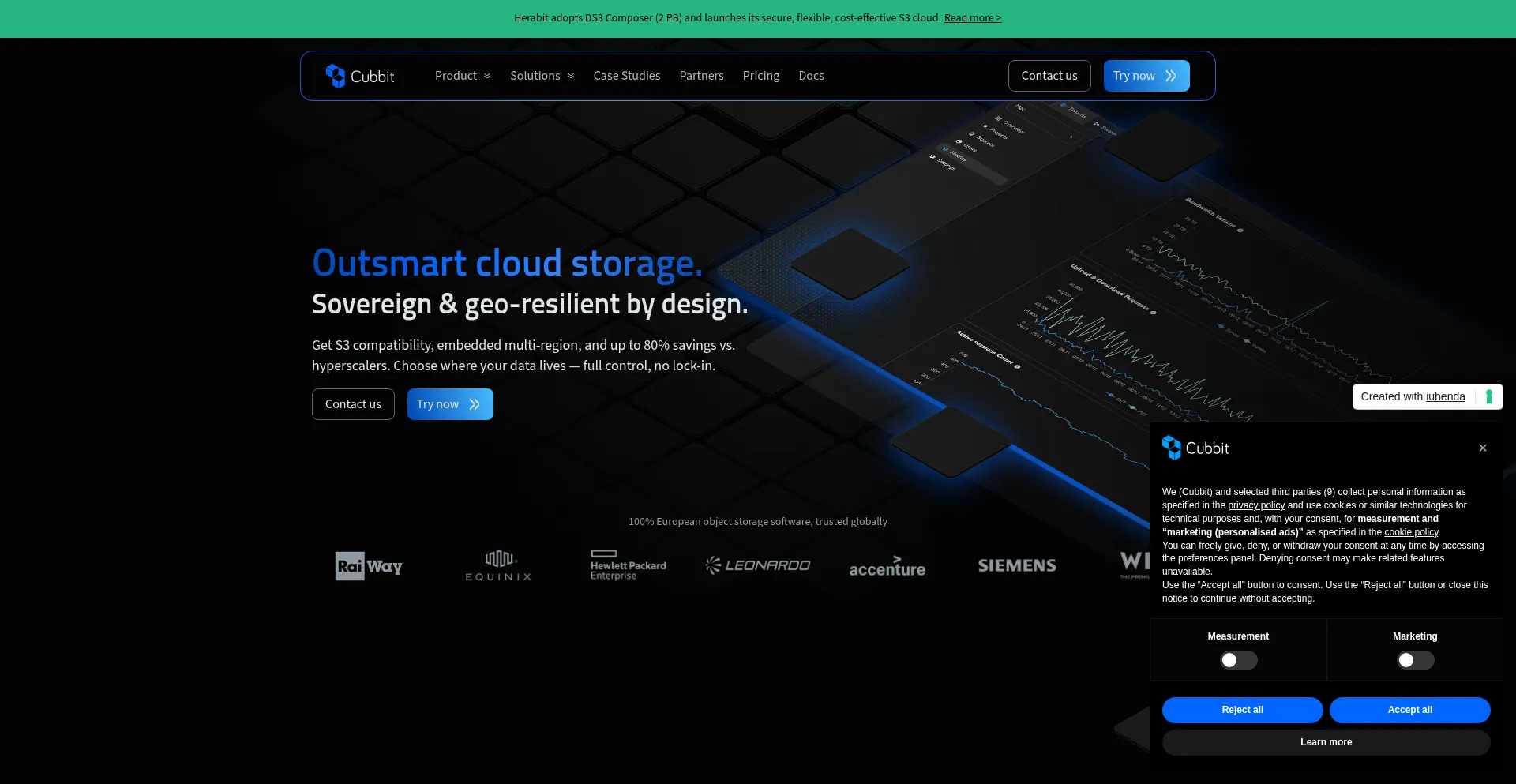
Task: Click the Equinix logo
Action: [498, 565]
